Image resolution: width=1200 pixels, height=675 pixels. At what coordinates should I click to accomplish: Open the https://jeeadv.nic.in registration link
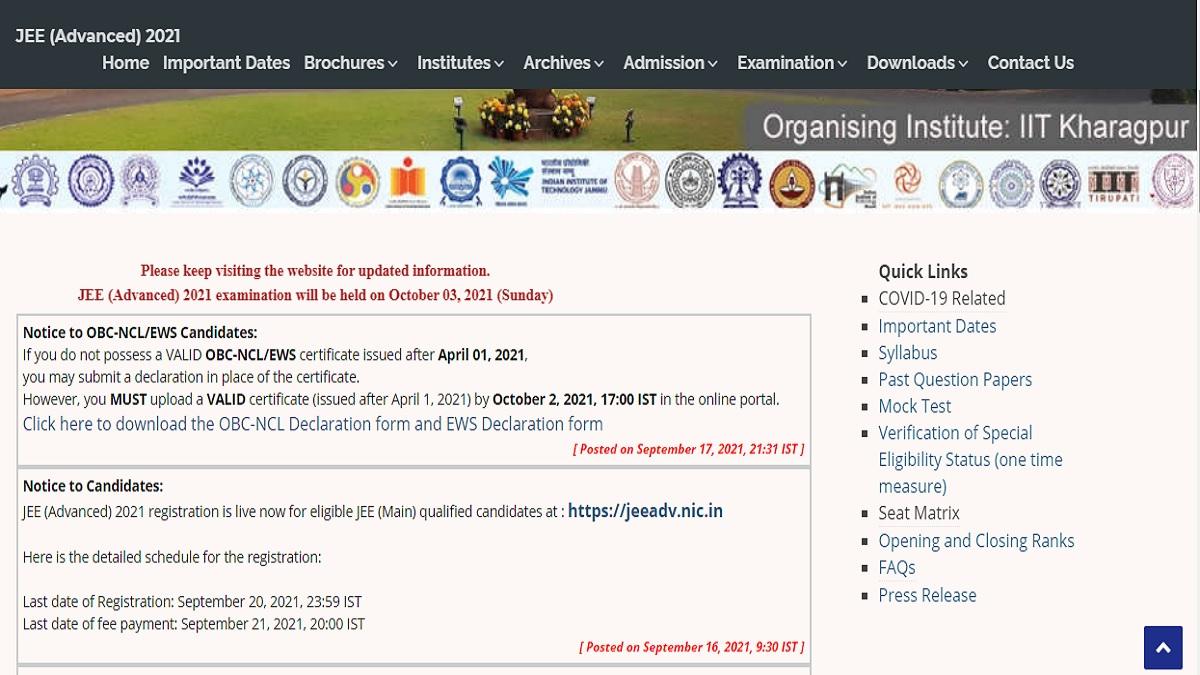645,511
